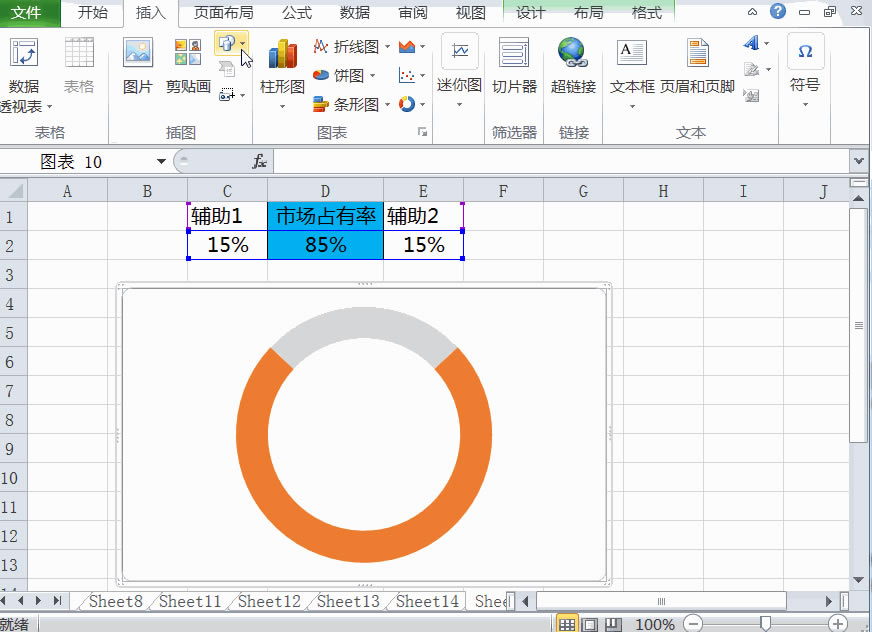Expand the 饼图 dropdown arrow
Viewport: 872px width, 632px height.
372,75
